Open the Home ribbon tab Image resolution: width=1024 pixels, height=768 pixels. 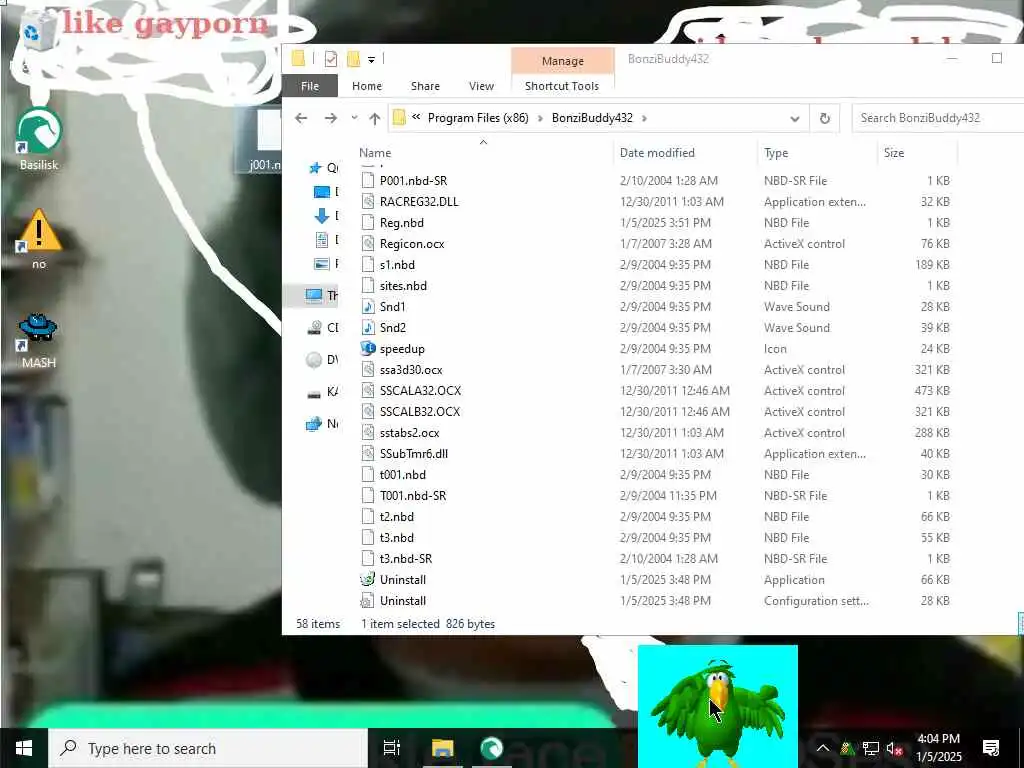click(x=367, y=86)
